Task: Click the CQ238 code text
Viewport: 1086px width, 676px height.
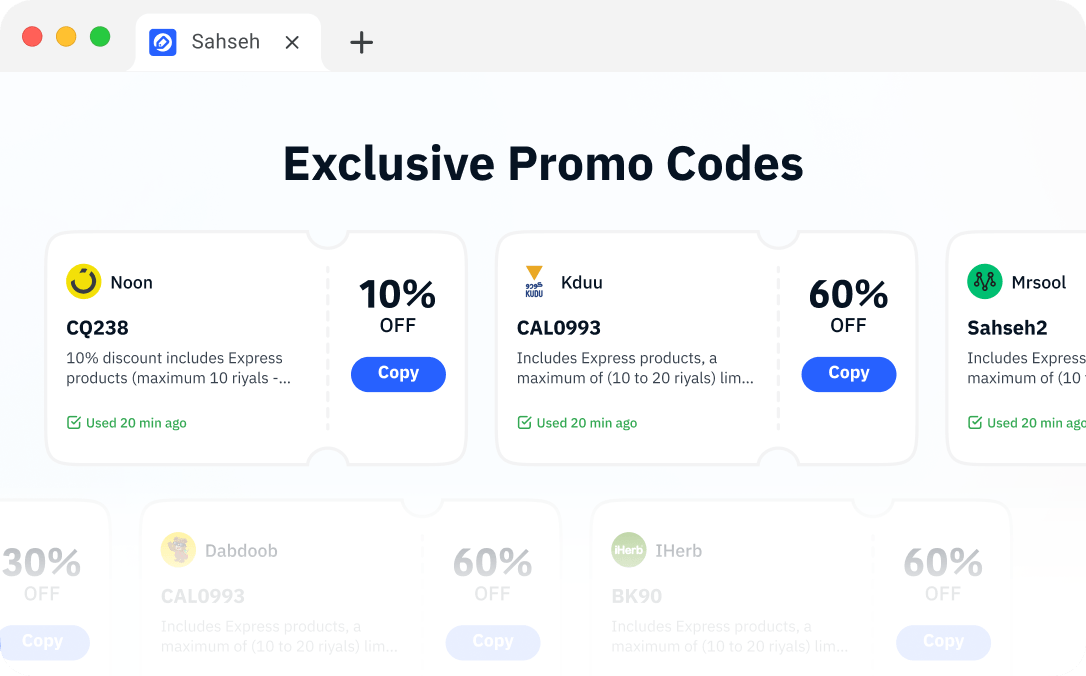Action: [x=97, y=328]
